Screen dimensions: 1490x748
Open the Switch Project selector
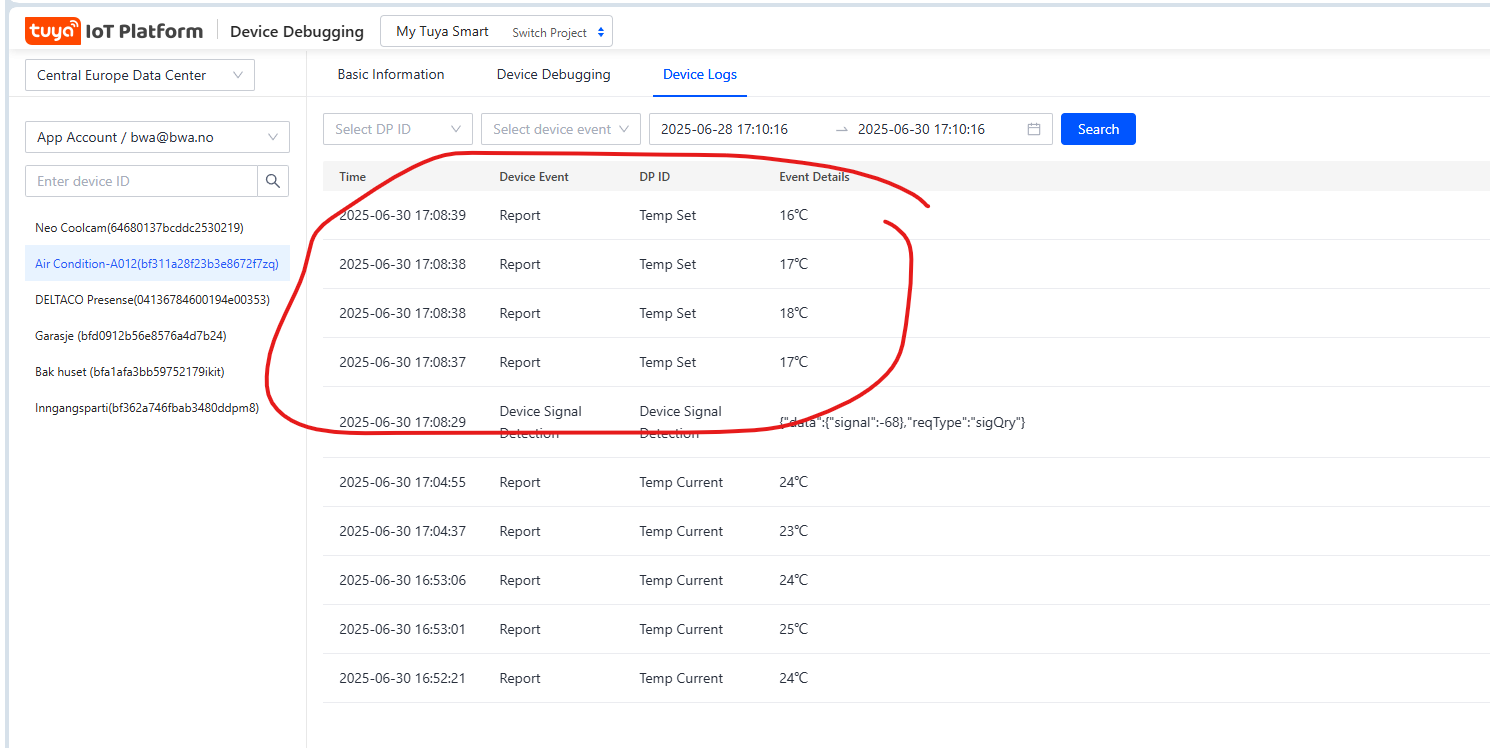558,32
